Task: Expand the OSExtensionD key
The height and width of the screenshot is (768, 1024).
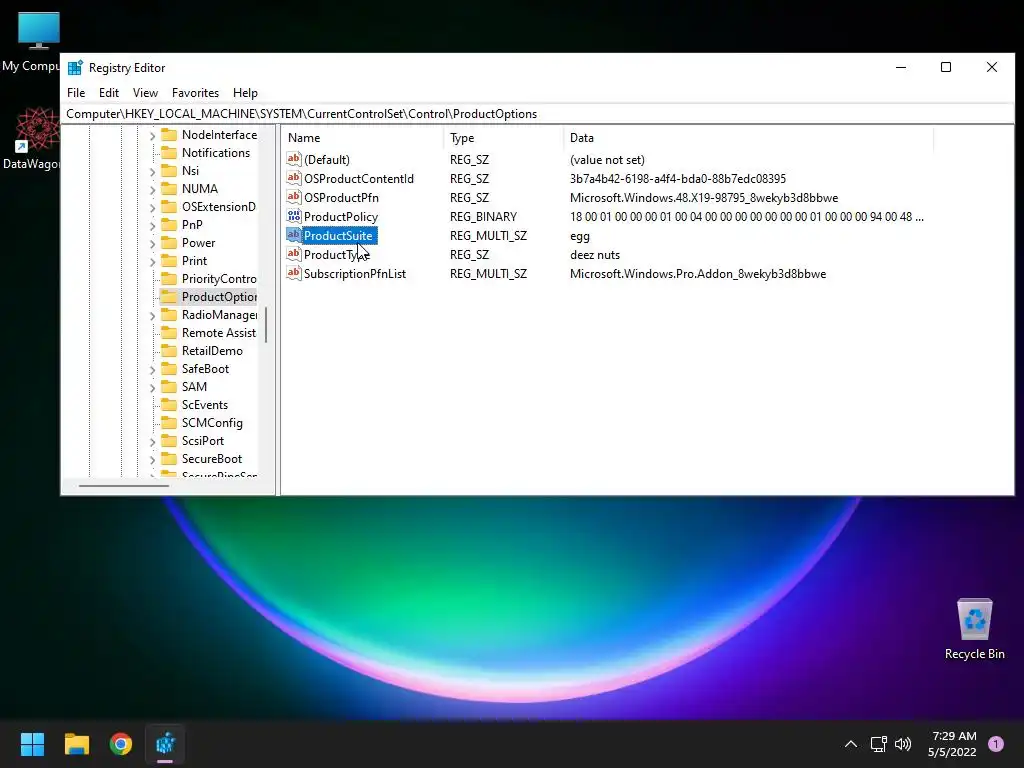Action: 152,207
